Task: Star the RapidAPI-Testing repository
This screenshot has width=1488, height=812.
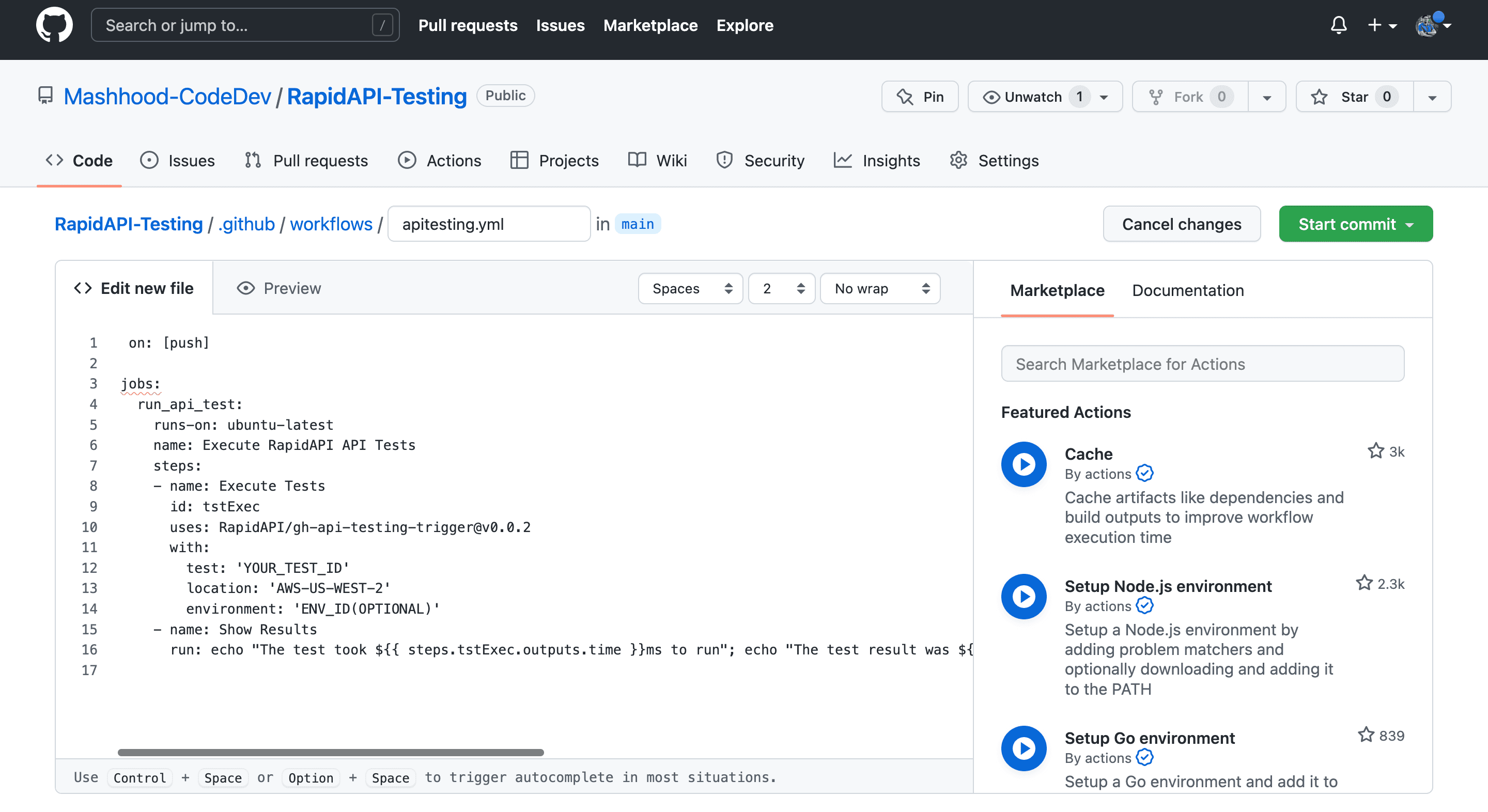Action: click(x=1355, y=97)
